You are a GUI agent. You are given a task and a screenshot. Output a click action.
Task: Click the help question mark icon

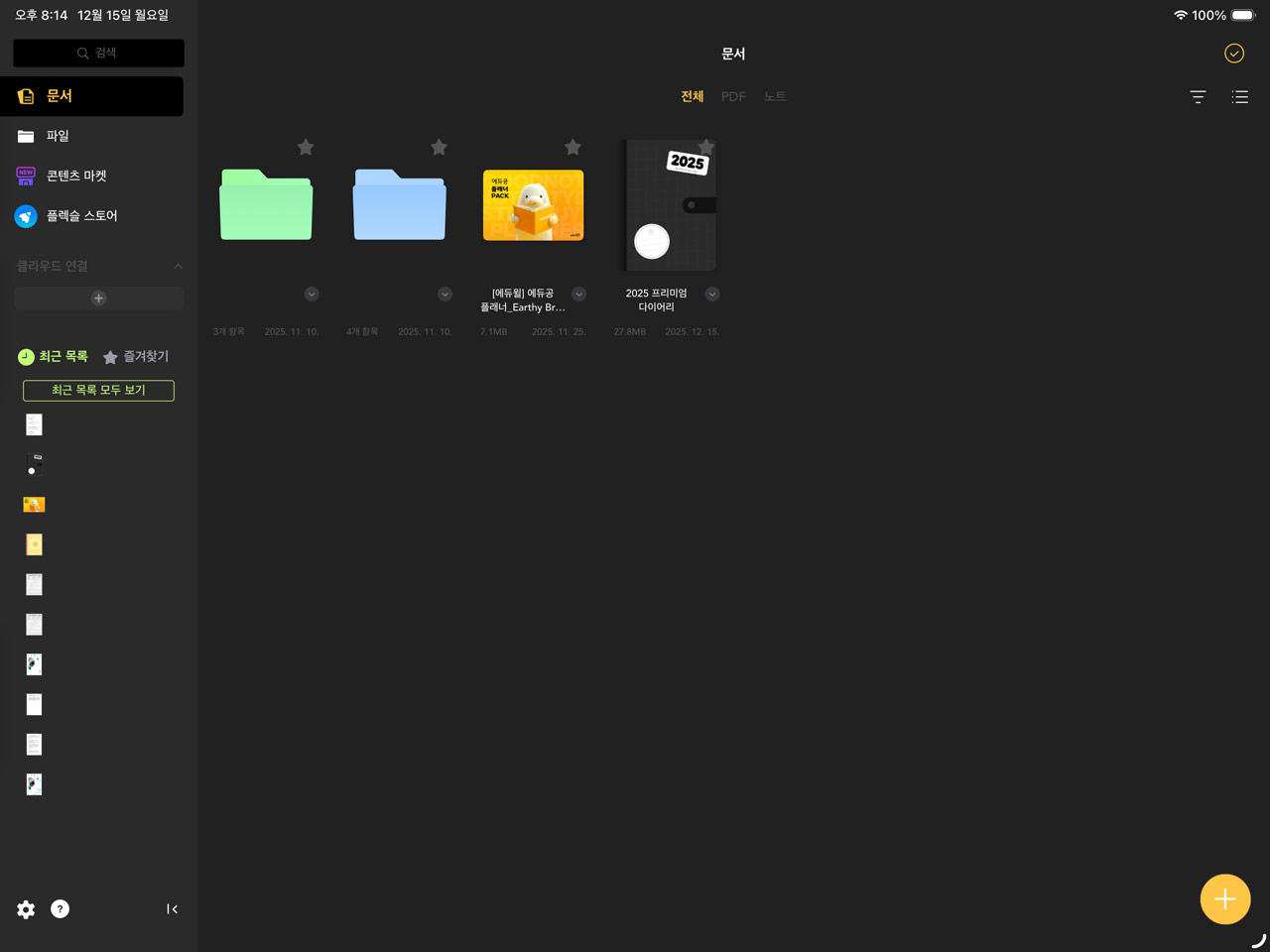(x=60, y=909)
